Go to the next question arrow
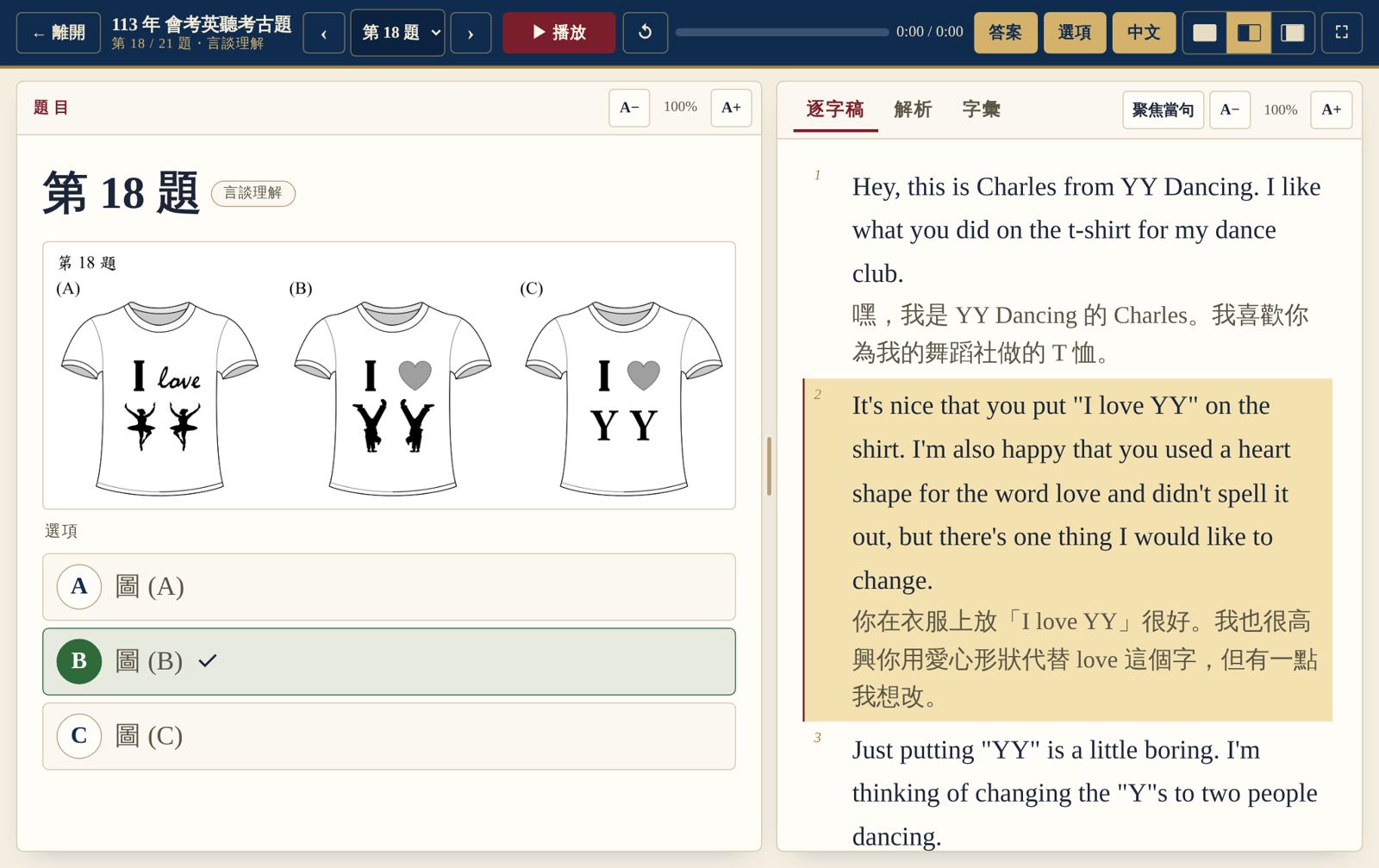Screen dimensions: 1379x868 471,33
